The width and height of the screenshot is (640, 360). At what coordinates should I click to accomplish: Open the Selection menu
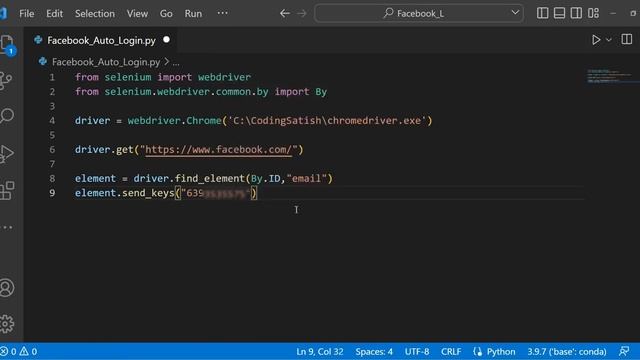coord(95,13)
